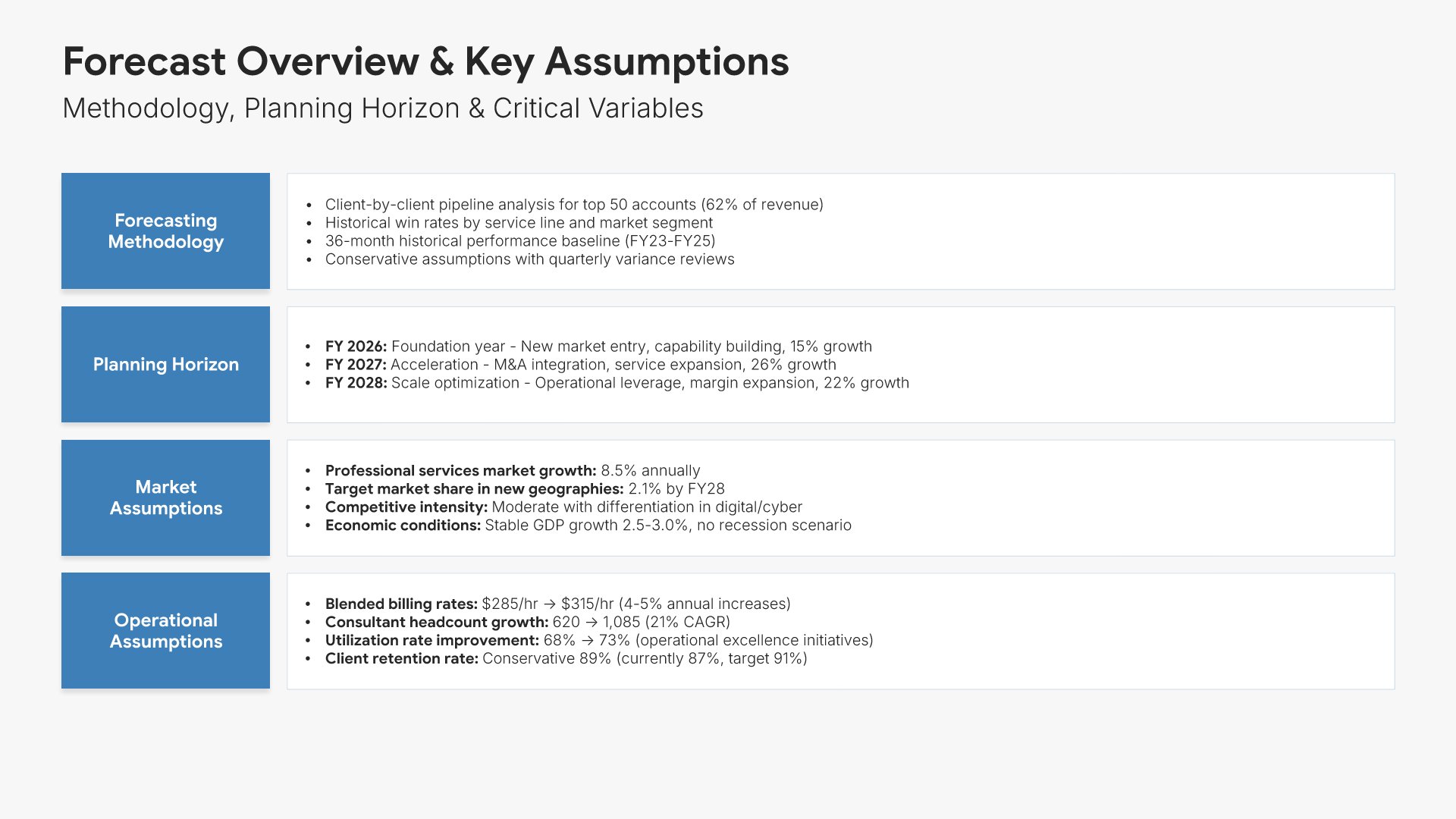This screenshot has height=819, width=1456.
Task: Click the Forecasting Methodology blue box
Action: coord(165,231)
